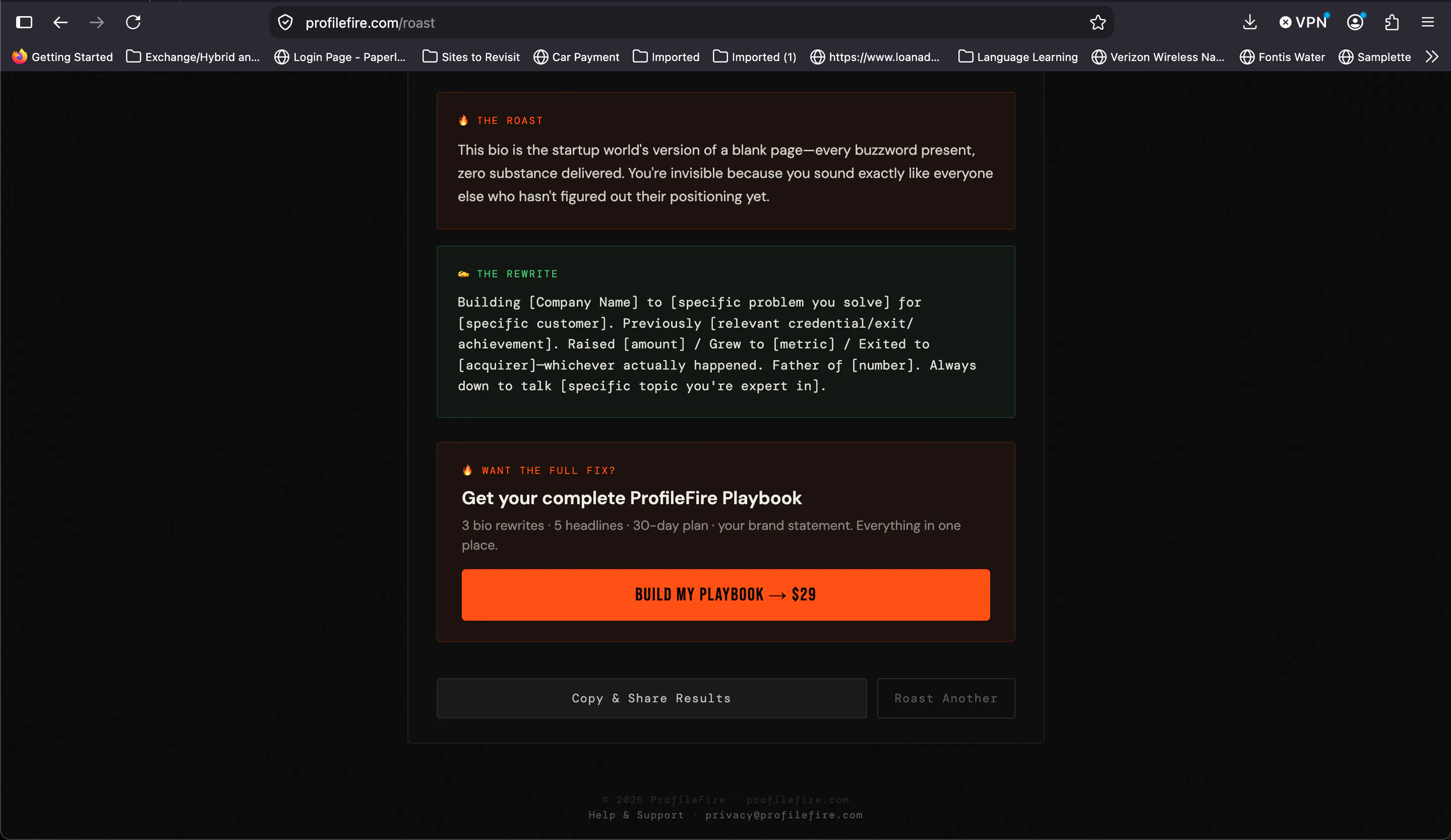Open Sites to Revisit bookmark folder
This screenshot has height=840, width=1451.
click(471, 56)
